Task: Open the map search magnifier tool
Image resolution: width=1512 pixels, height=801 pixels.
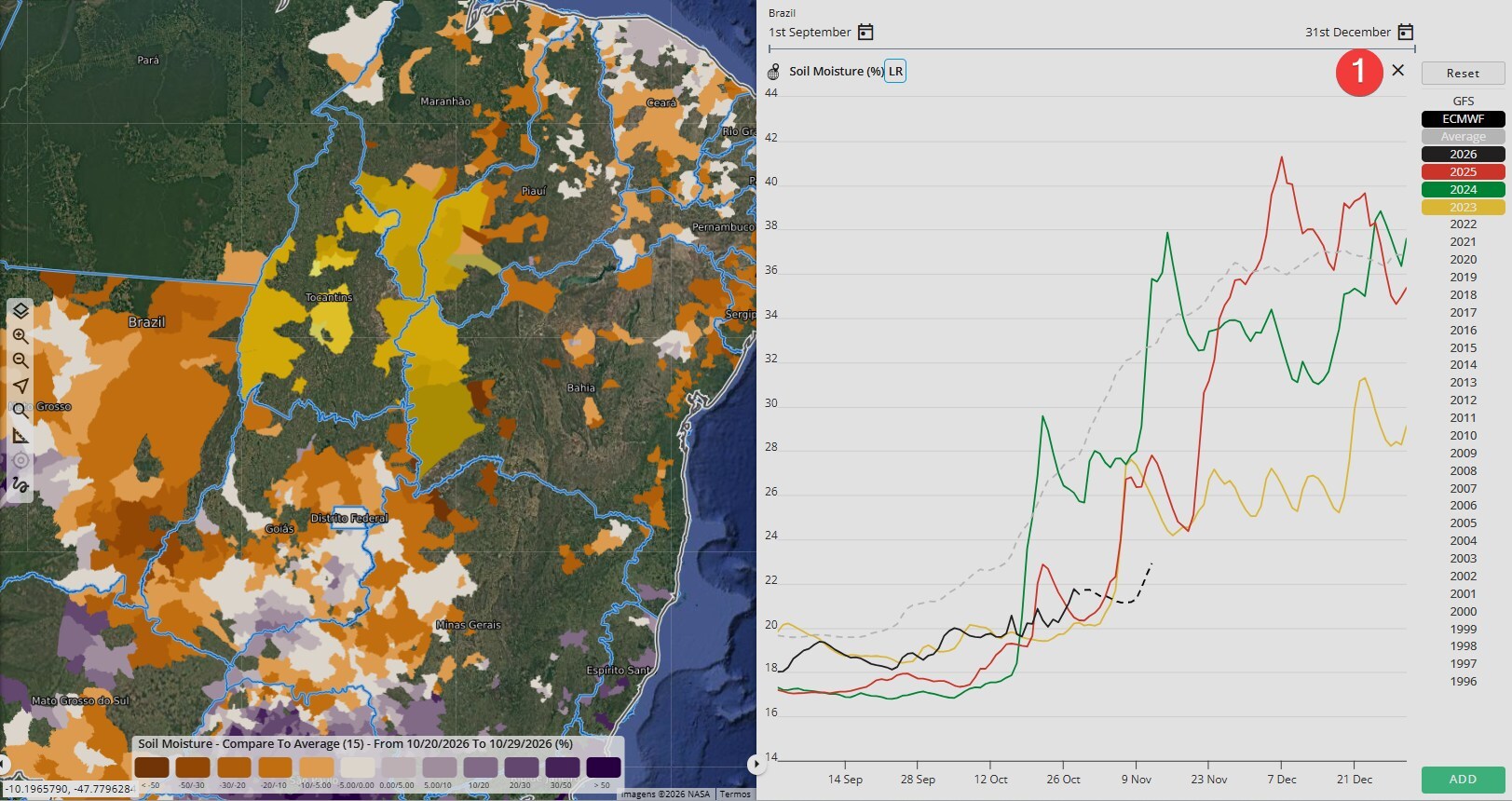Action: (20, 410)
